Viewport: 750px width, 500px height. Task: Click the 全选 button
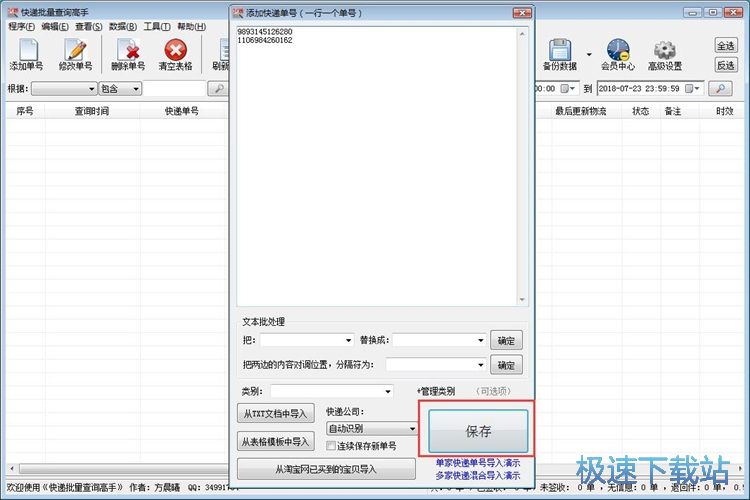coord(726,46)
